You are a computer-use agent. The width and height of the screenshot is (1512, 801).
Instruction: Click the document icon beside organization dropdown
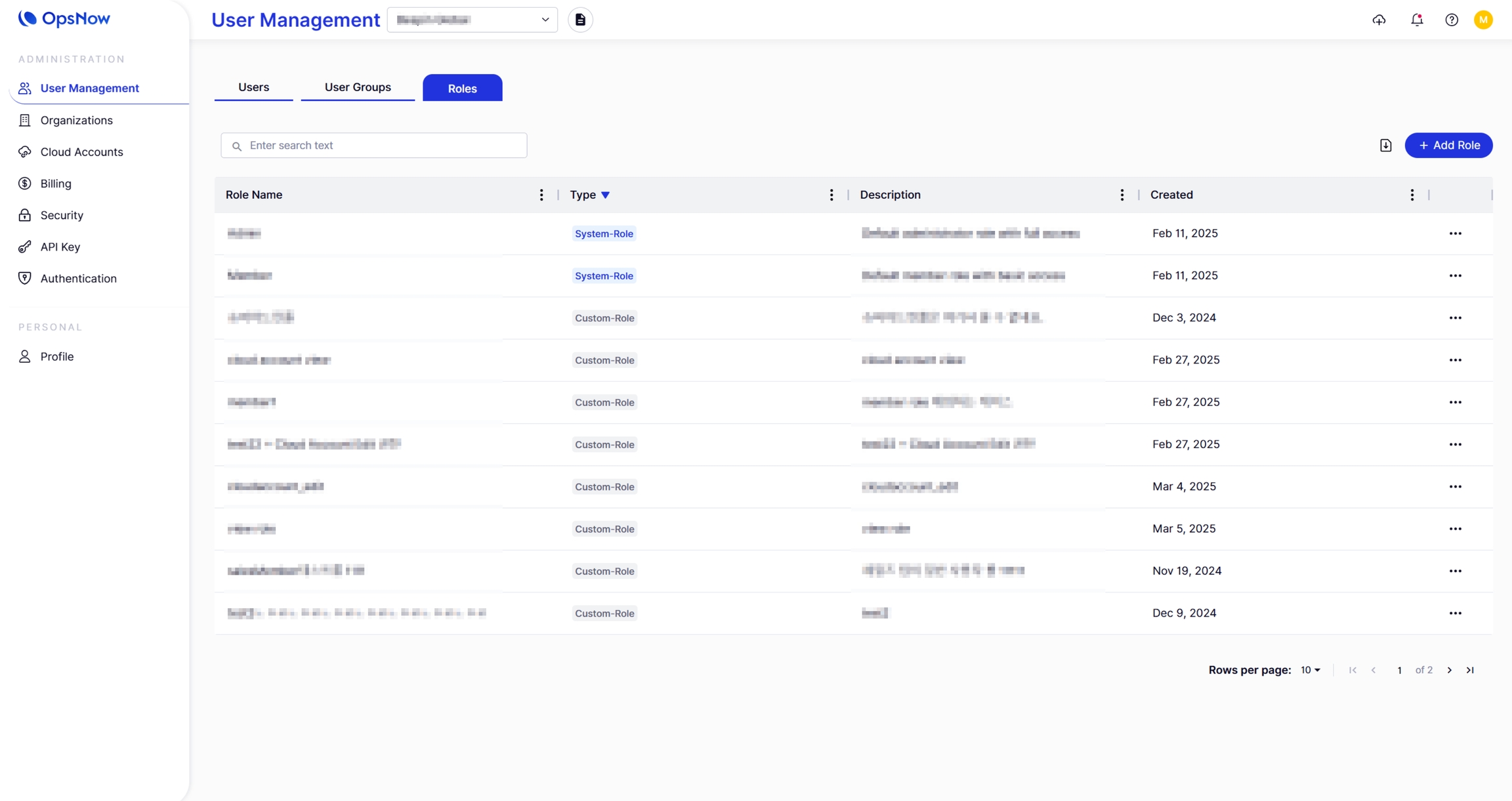580,20
